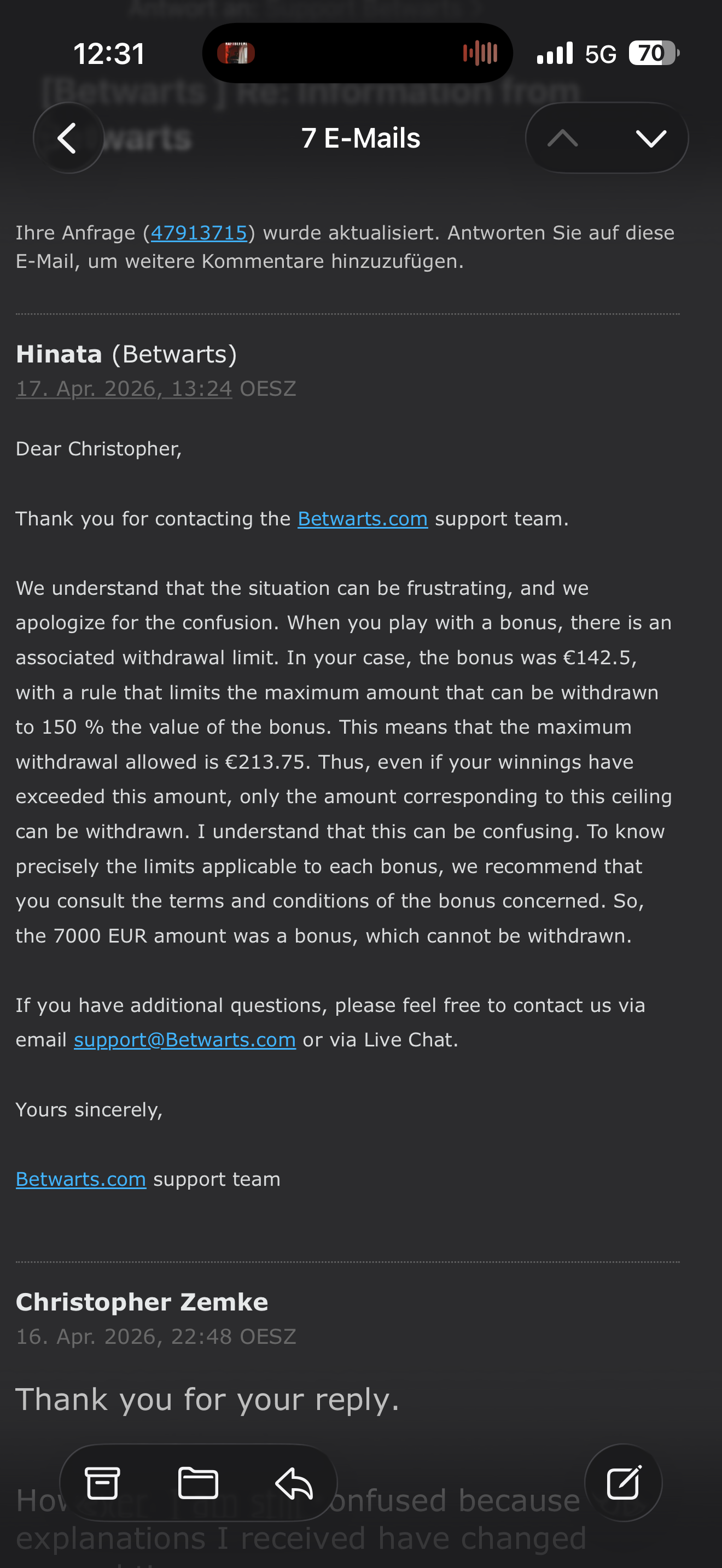Tap sender name Hinata (Betwarts)
722x1568 pixels.
(x=126, y=354)
